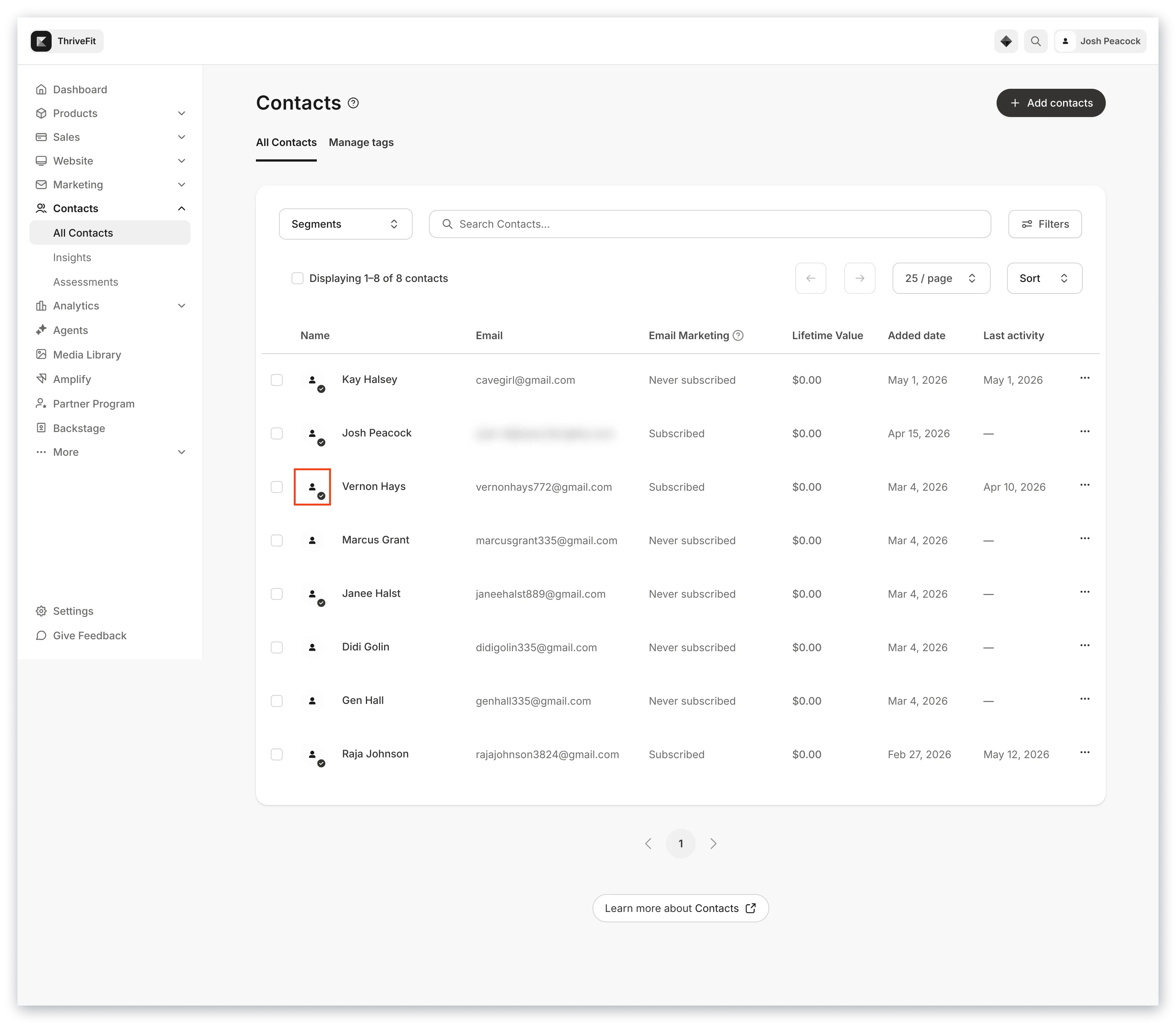The height and width of the screenshot is (1023, 1176).
Task: Click Josh Peacock's row avatar icon
Action: pyautogui.click(x=312, y=433)
